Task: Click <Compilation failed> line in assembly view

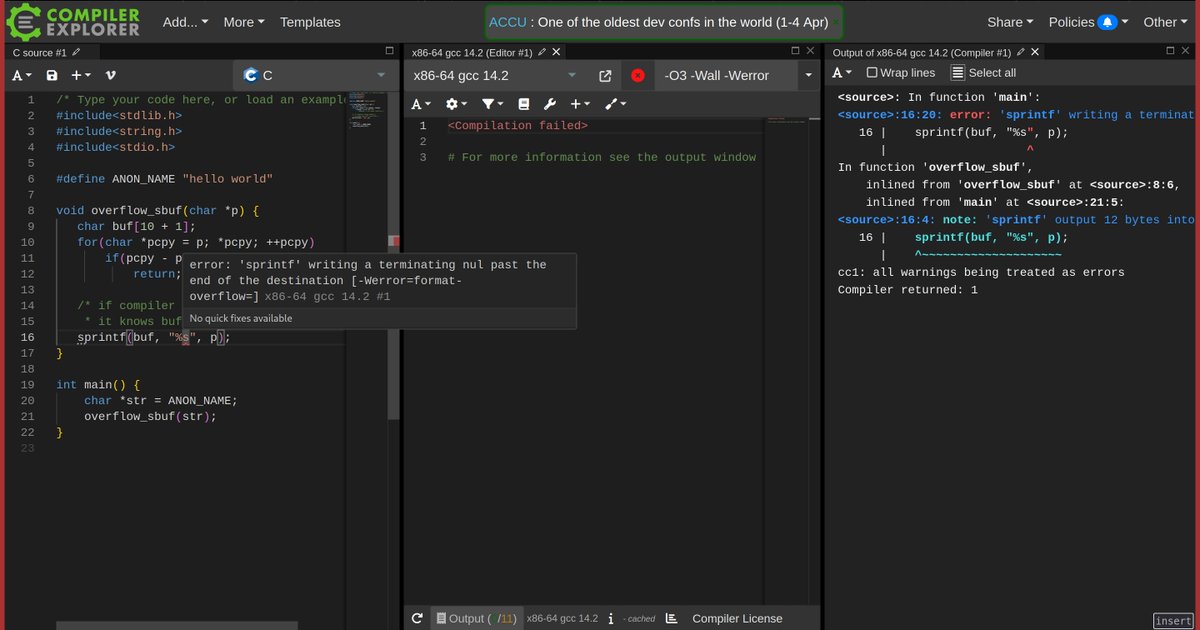Action: [518, 125]
